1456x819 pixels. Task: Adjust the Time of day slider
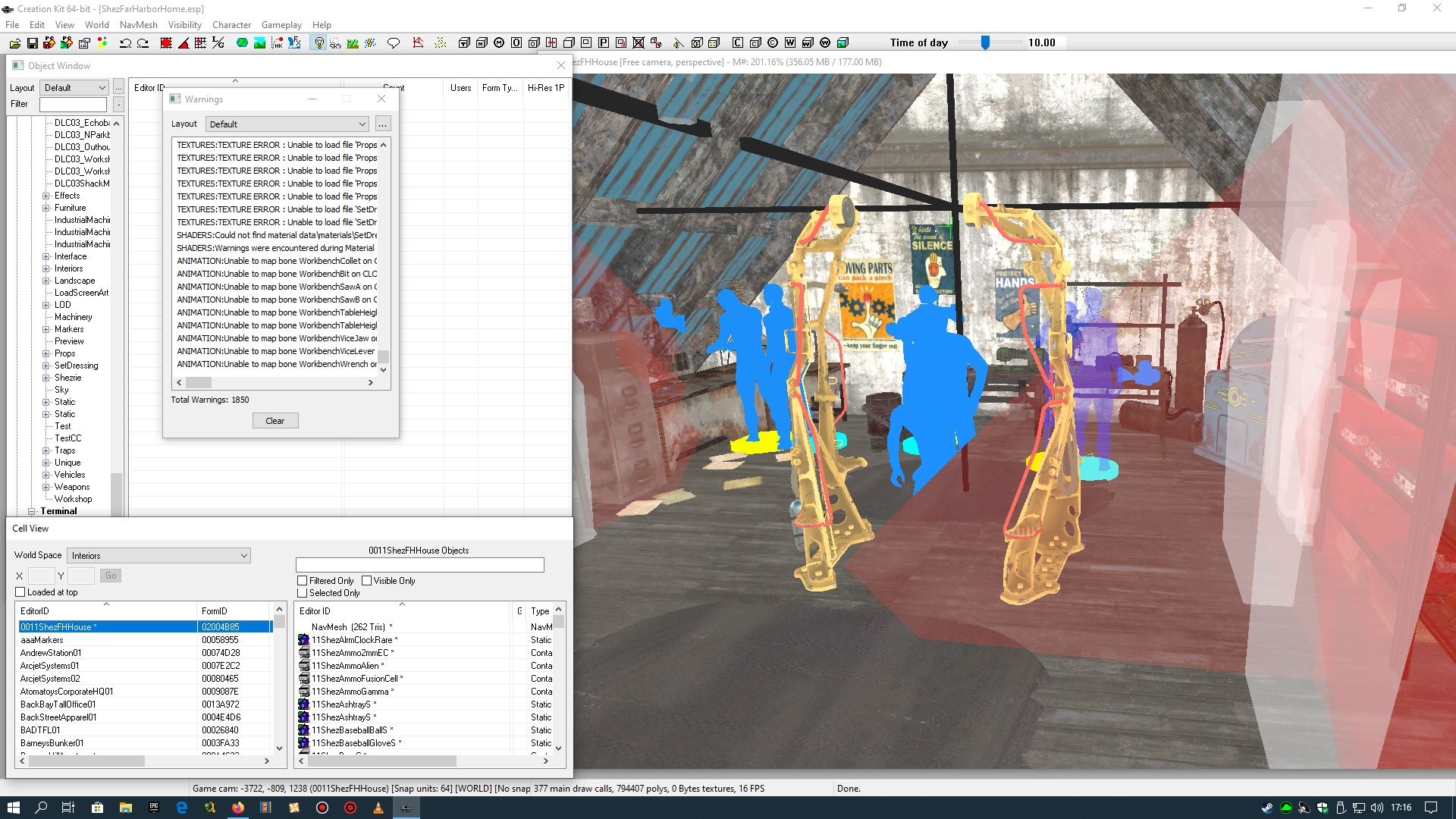[985, 43]
